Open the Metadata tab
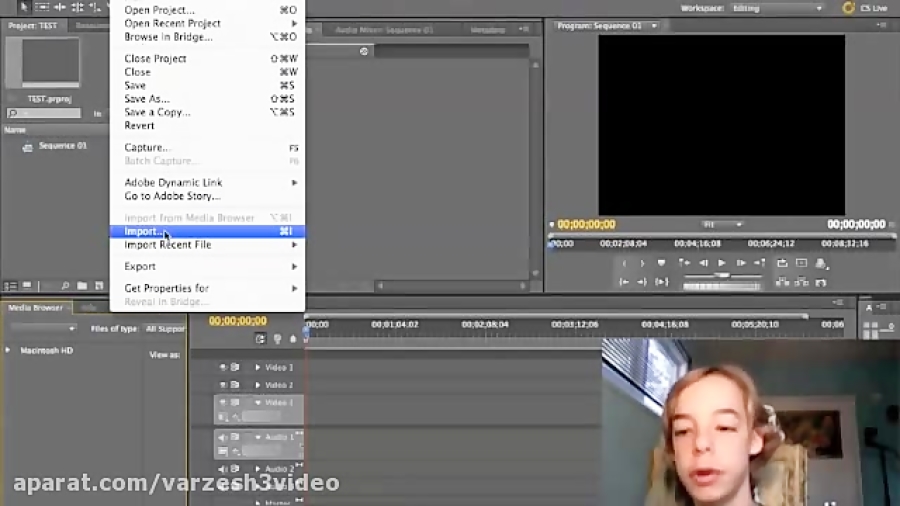This screenshot has width=900, height=506. pyautogui.click(x=487, y=30)
